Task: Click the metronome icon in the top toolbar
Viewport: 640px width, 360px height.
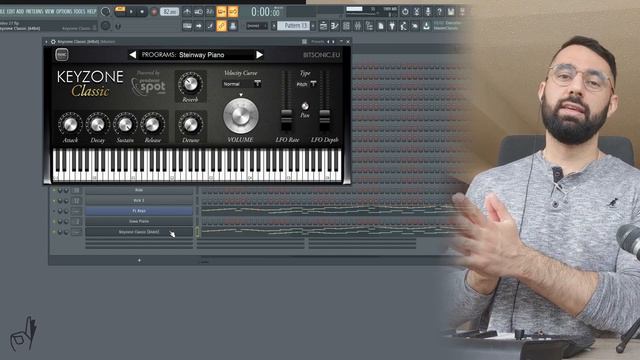Action: (187, 12)
